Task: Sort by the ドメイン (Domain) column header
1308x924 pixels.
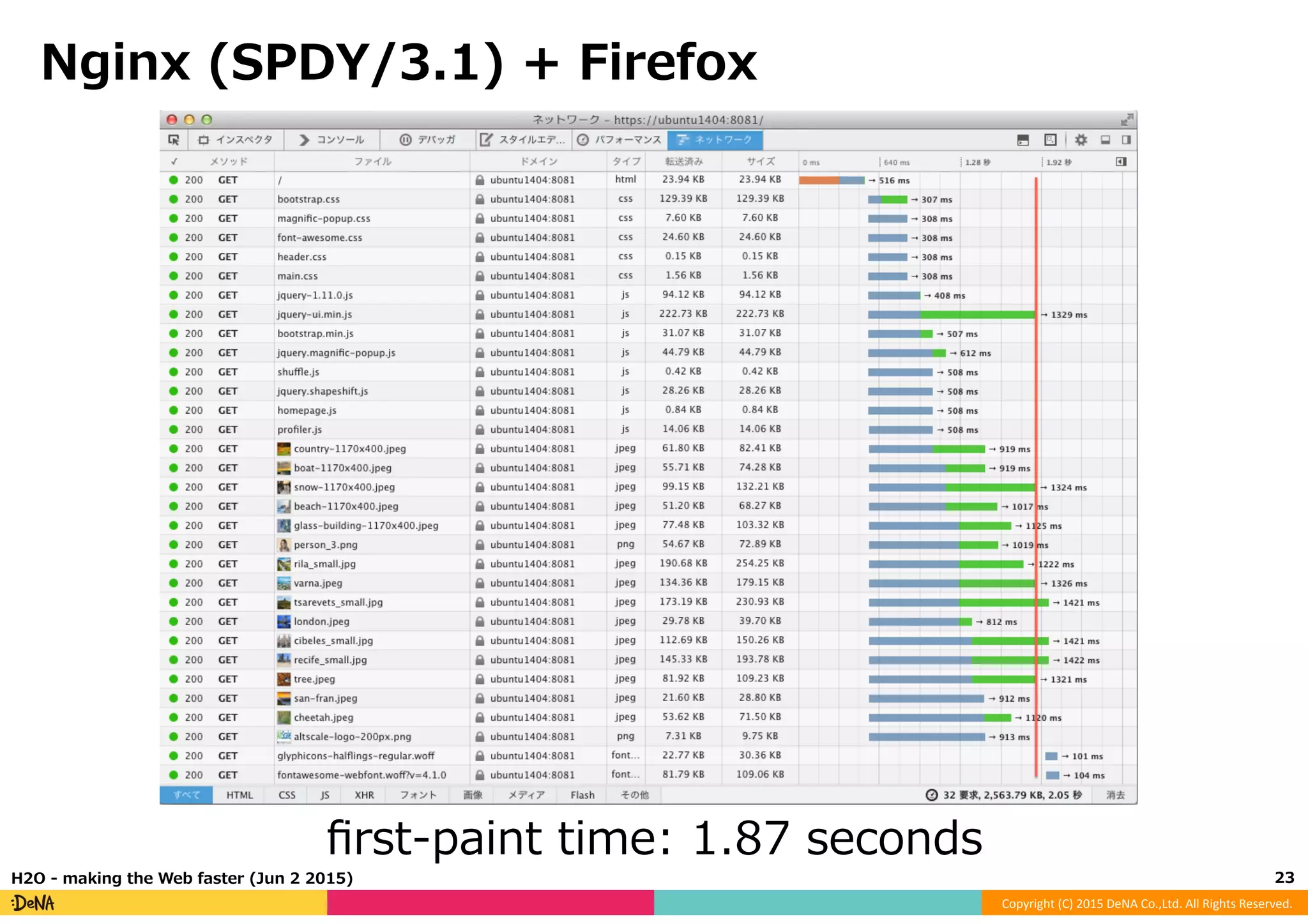Action: pos(538,162)
